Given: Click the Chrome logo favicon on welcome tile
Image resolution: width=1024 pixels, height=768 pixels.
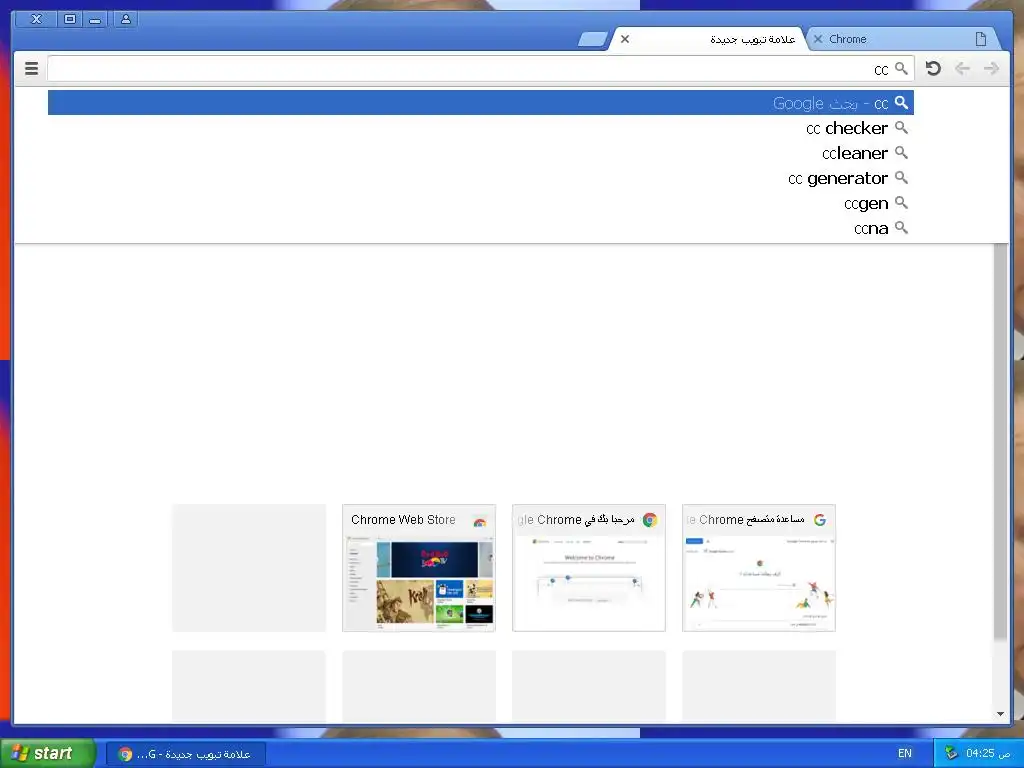Looking at the screenshot, I should 650,520.
